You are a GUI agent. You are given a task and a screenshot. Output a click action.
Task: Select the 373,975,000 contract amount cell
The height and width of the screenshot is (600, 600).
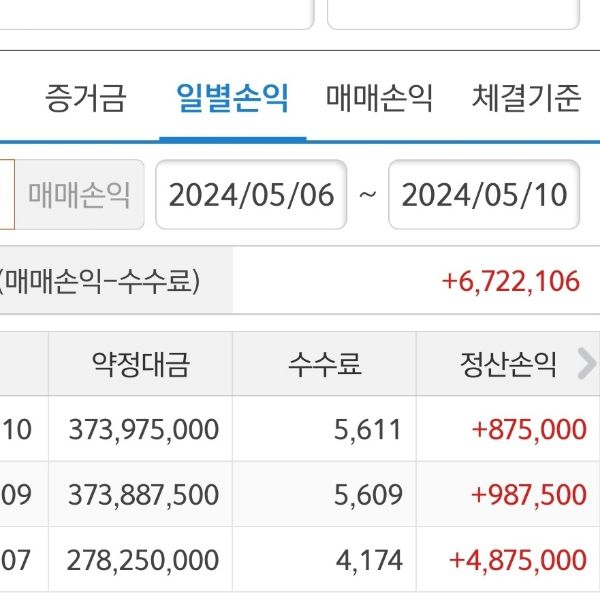[x=144, y=430]
